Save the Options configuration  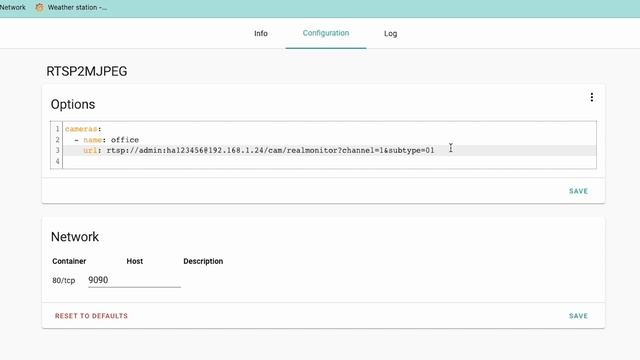click(x=578, y=191)
